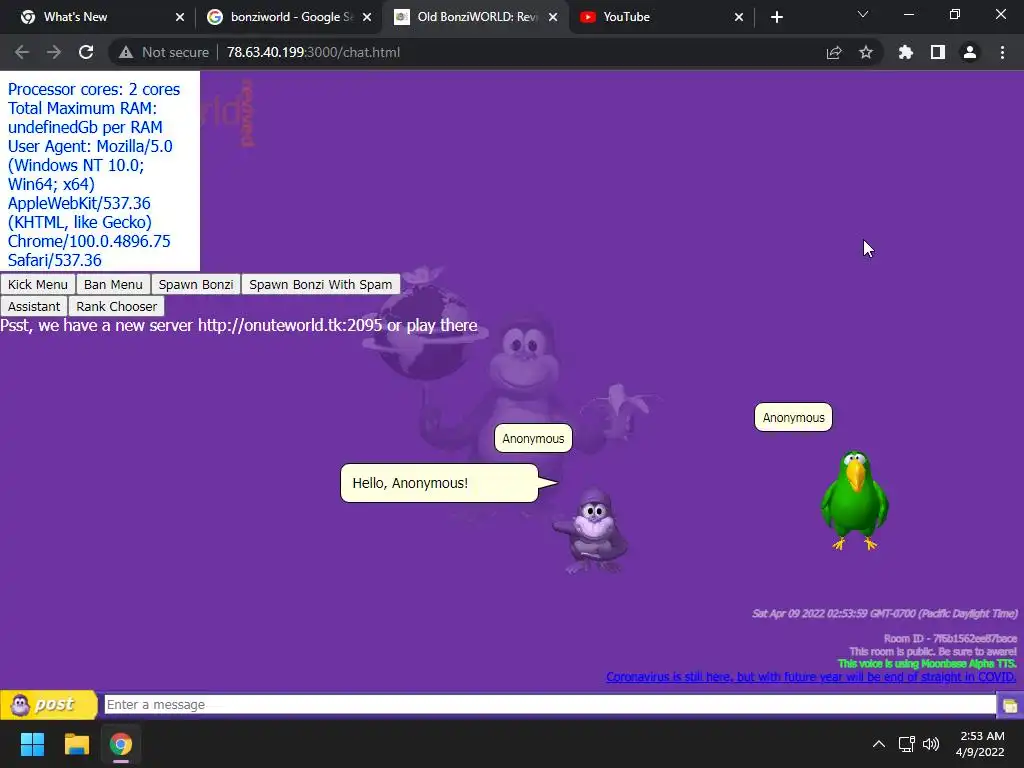This screenshot has width=1024, height=768.
Task: Close the bonziworld Google Search tab
Action: coord(367,17)
